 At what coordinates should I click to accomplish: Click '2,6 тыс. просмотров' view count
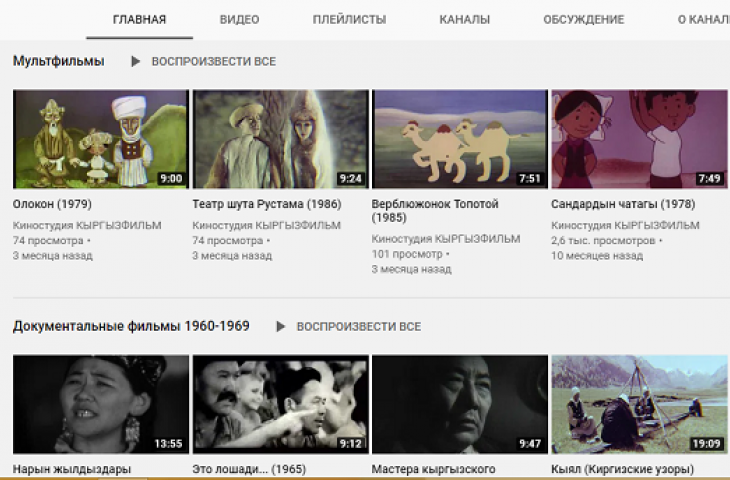point(603,241)
